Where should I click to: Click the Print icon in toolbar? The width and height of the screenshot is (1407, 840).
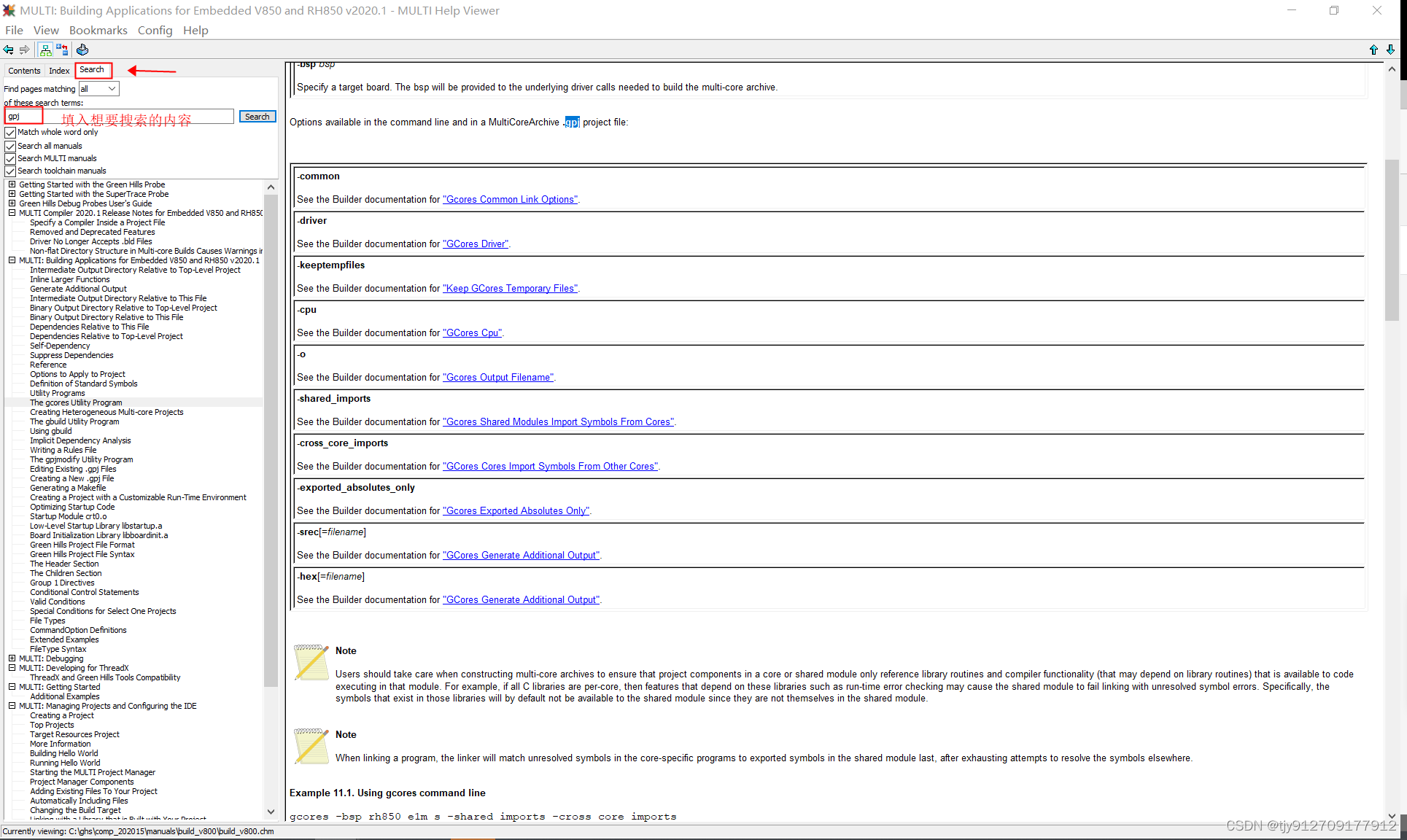coord(82,50)
